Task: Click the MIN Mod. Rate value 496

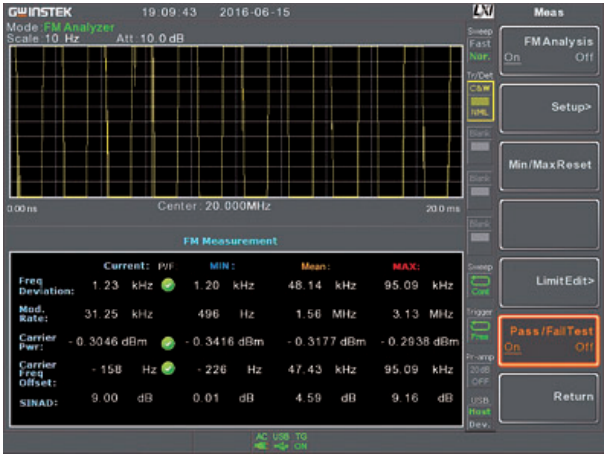Action: pyautogui.click(x=208, y=314)
